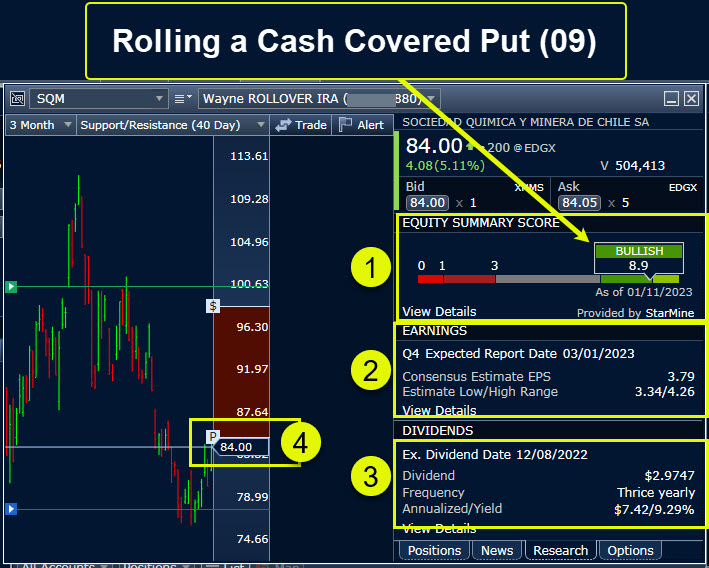This screenshot has width=709, height=568.
Task: Click the green resistance marker arrow on the chart
Action: [11, 287]
